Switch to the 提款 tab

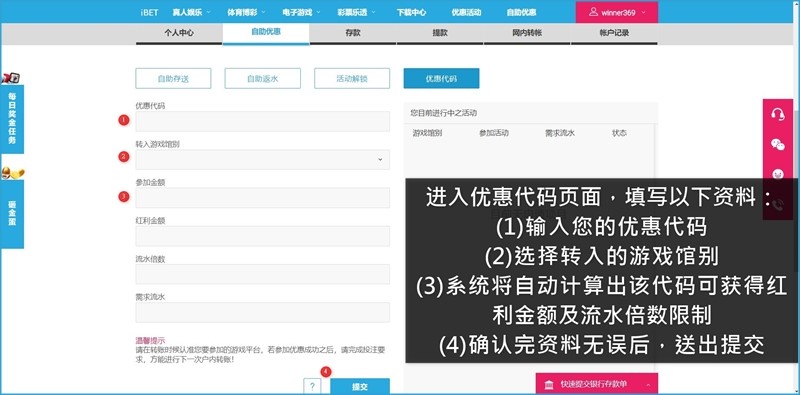click(440, 33)
